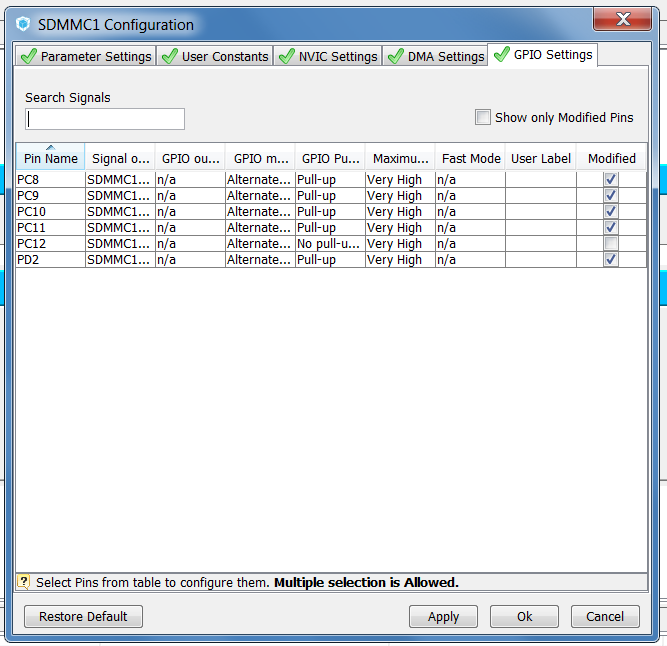Select the PC12 pin name cell
The height and width of the screenshot is (646, 667).
(51, 243)
